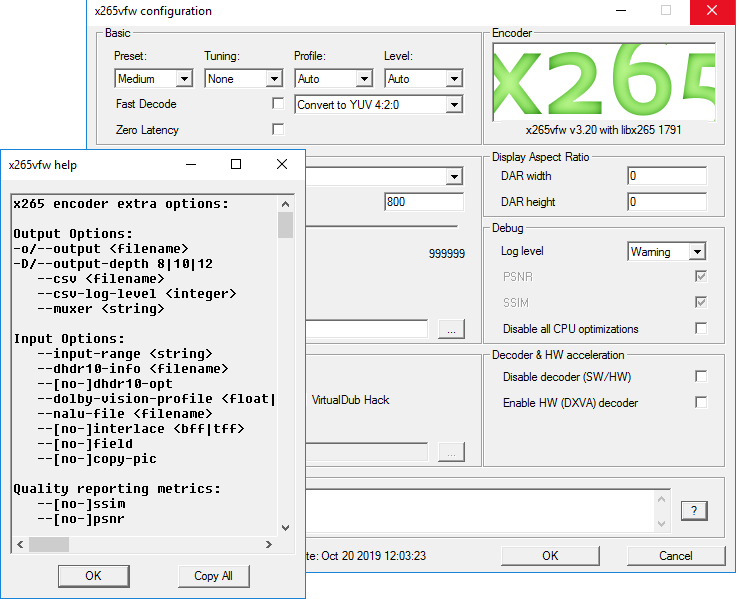Screen dimensions: 739x599
Task: Click the question mark help button
Action: tap(694, 511)
